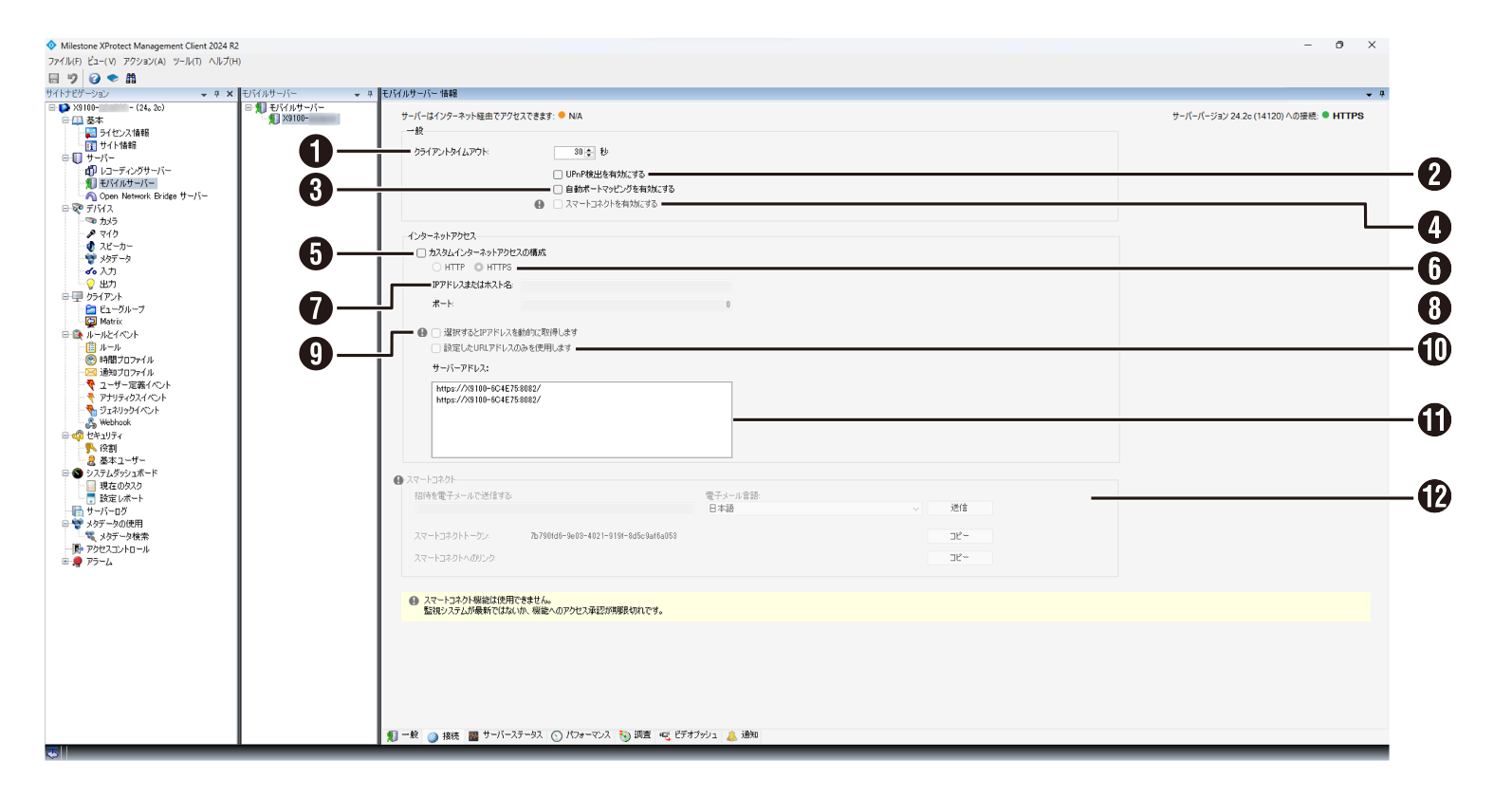The height and width of the screenshot is (798, 1512).
Task: Close the サイトナビゲーション panel
Action: coord(230,94)
